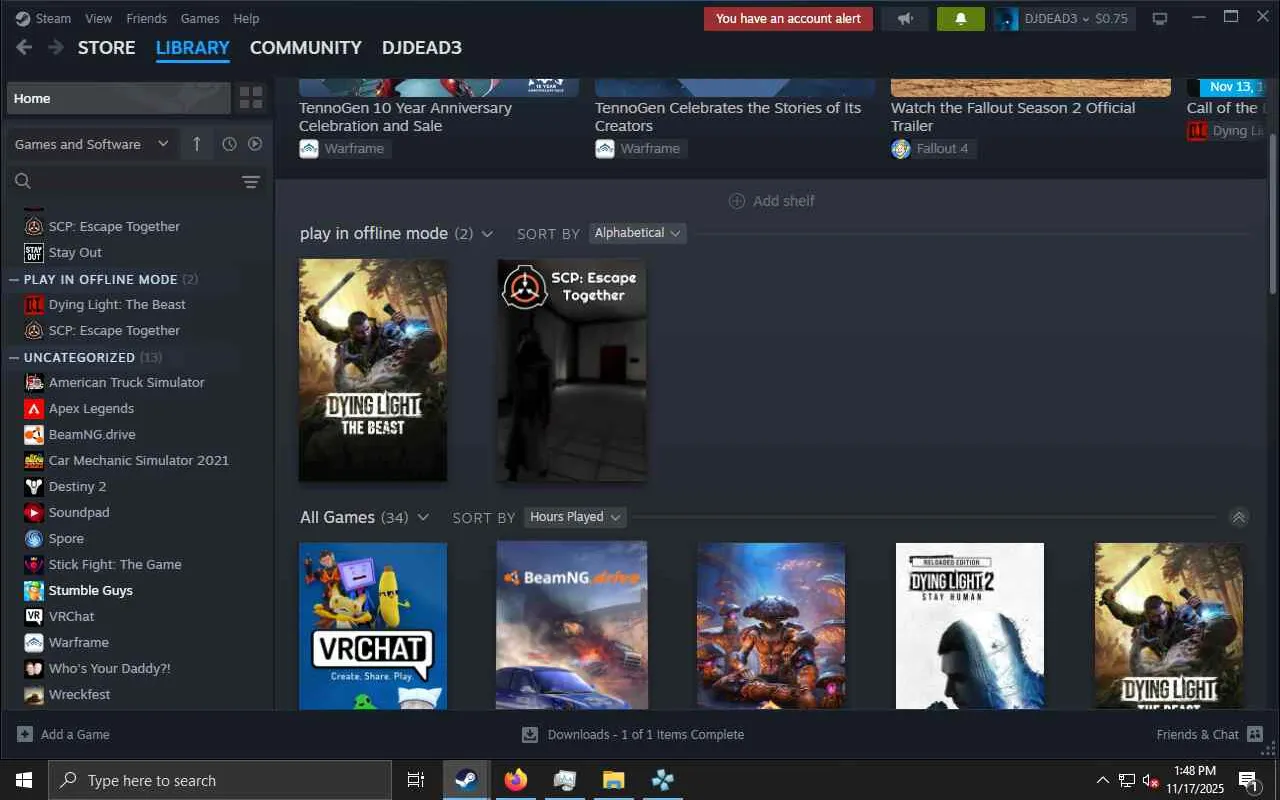The width and height of the screenshot is (1280, 800).
Task: Change the Alphabetical sort dropdown
Action: [638, 233]
